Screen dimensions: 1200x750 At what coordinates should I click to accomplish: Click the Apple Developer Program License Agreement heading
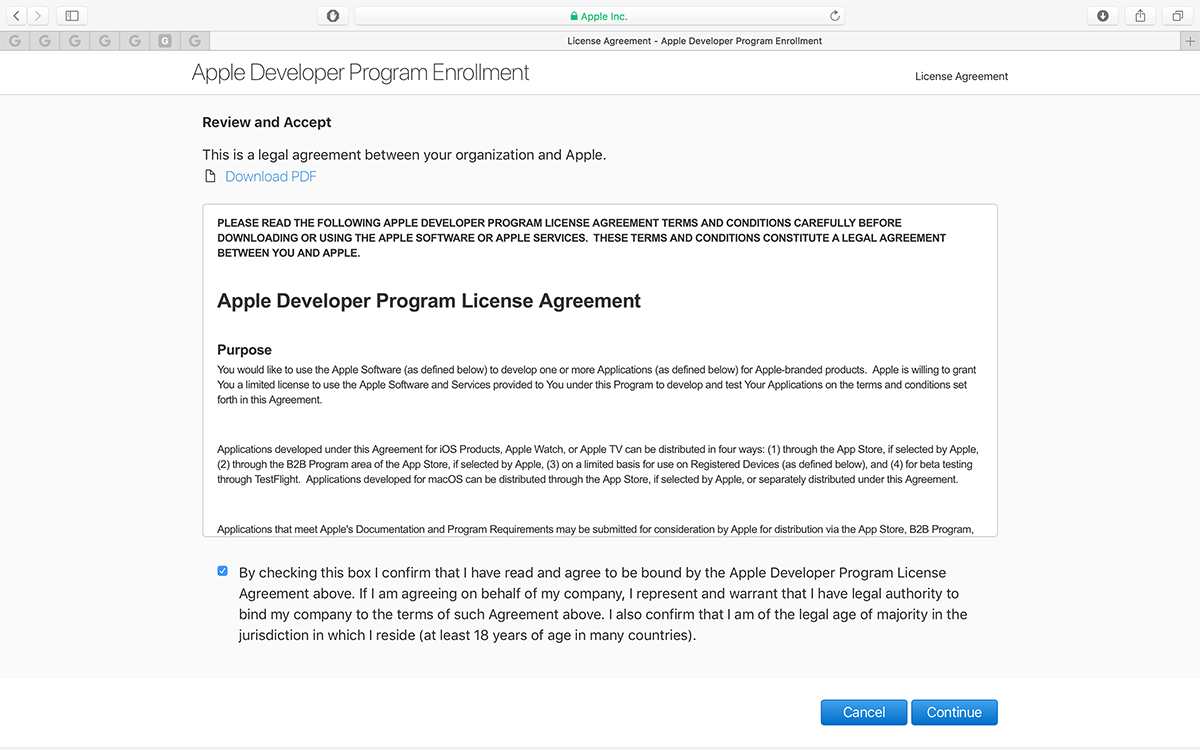click(429, 301)
